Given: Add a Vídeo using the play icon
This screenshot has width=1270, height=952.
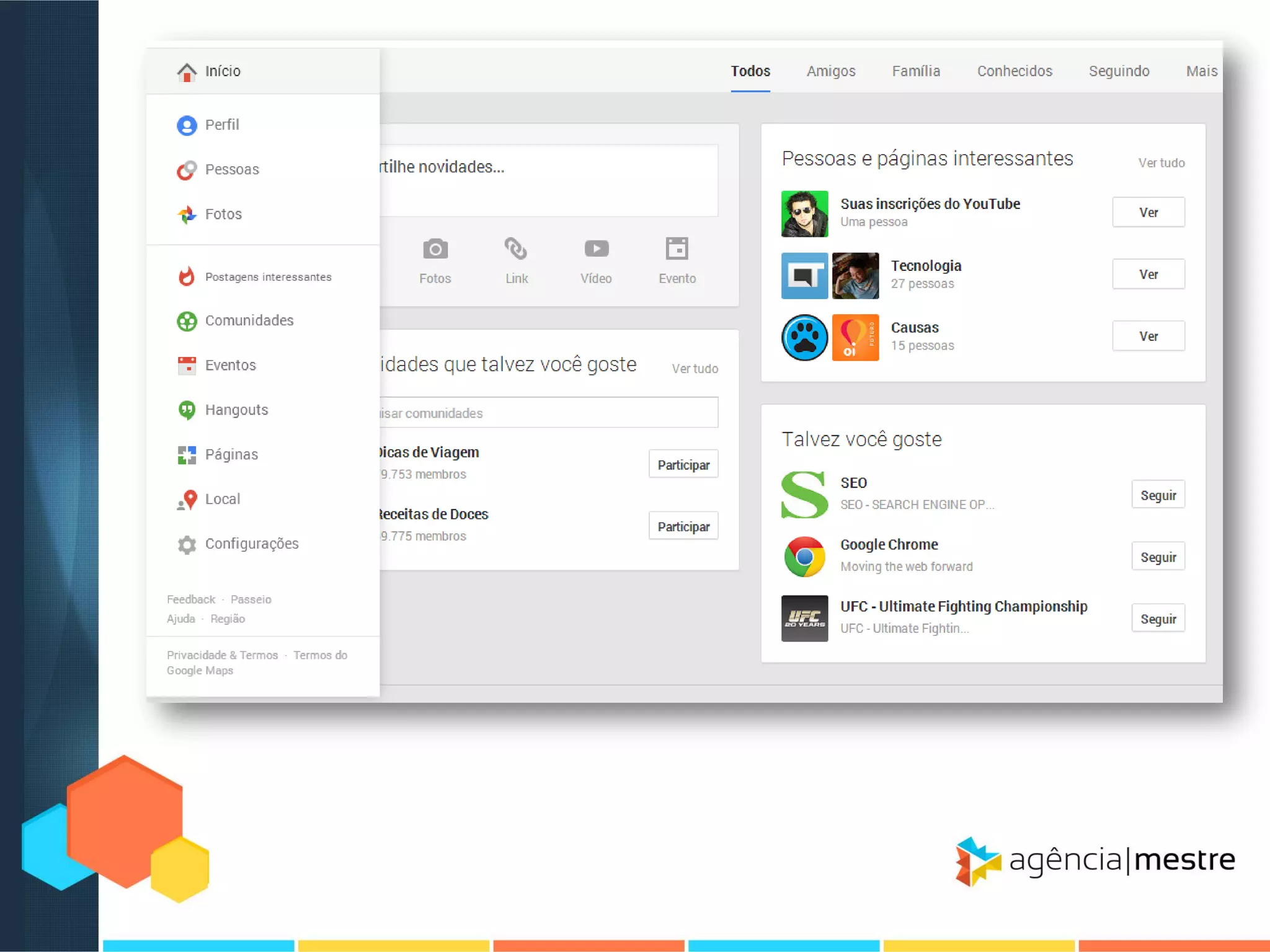Looking at the screenshot, I should point(596,249).
